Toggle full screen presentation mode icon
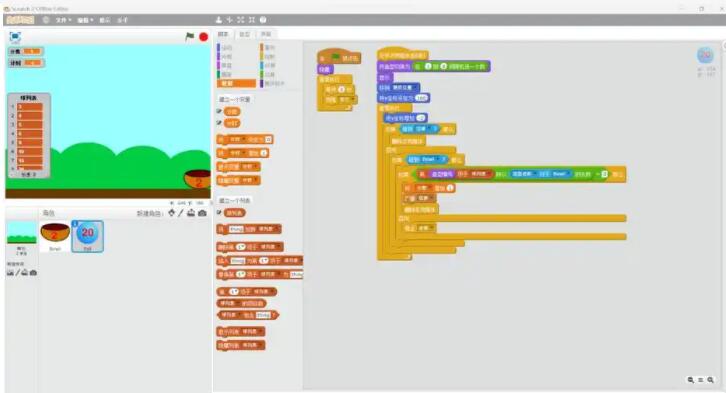The width and height of the screenshot is (726, 393). coord(15,37)
